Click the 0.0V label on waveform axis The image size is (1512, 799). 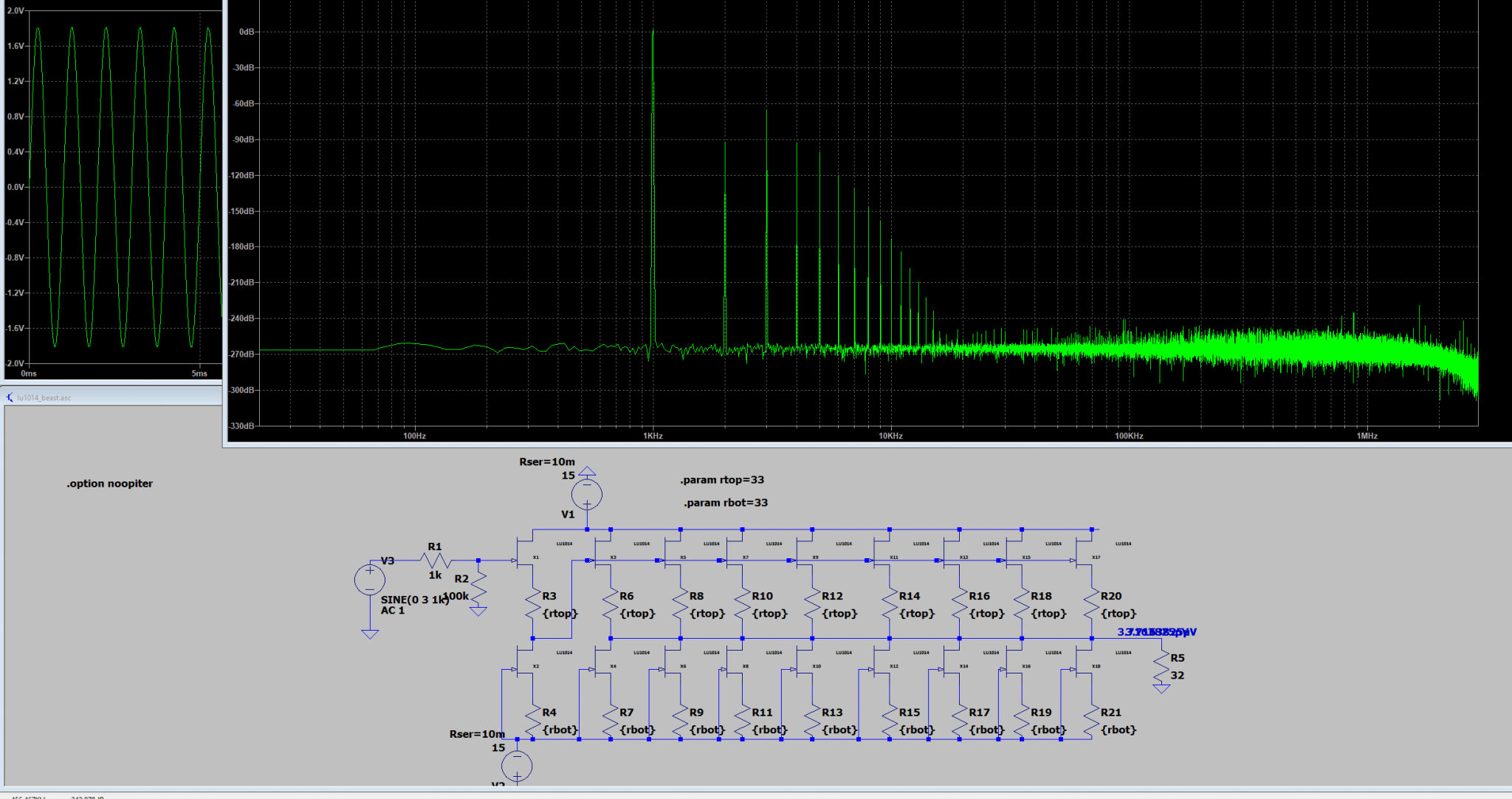click(x=16, y=187)
